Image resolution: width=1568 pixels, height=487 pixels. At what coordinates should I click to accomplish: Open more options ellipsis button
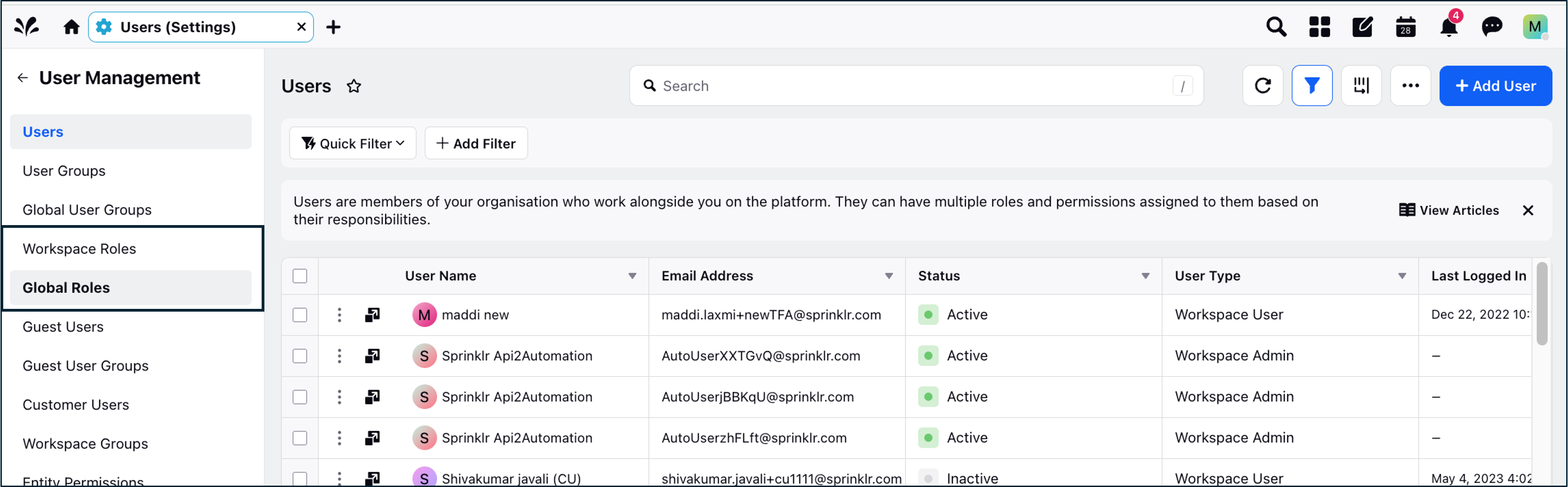(x=1410, y=86)
